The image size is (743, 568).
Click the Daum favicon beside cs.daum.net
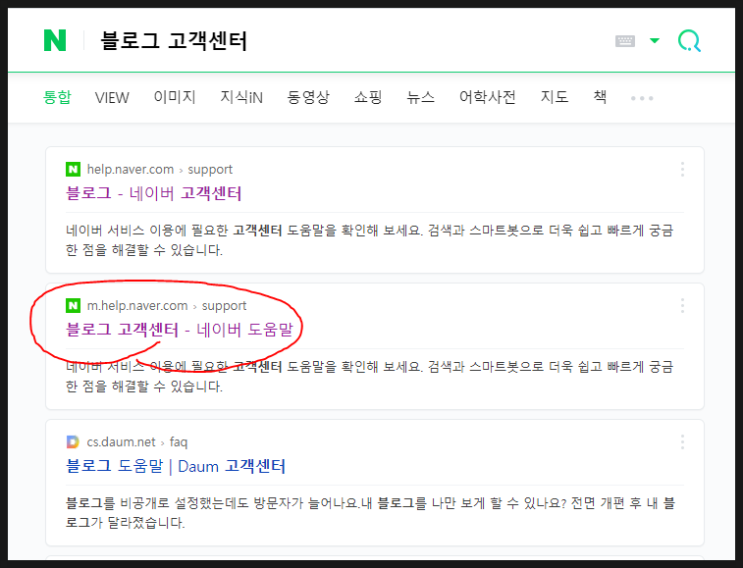pyautogui.click(x=73, y=442)
